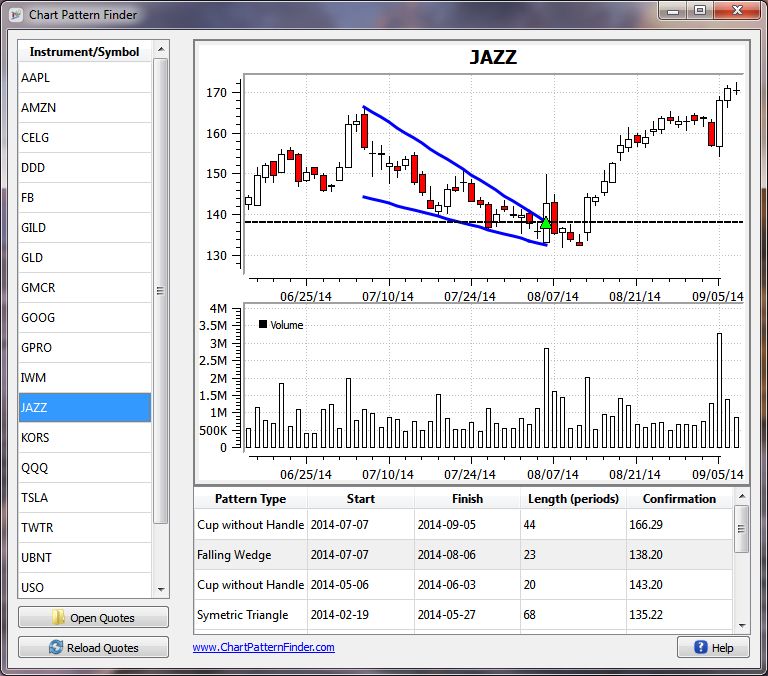The width and height of the screenshot is (768, 676).
Task: Click the green triangle breakout marker on chart
Action: (545, 223)
